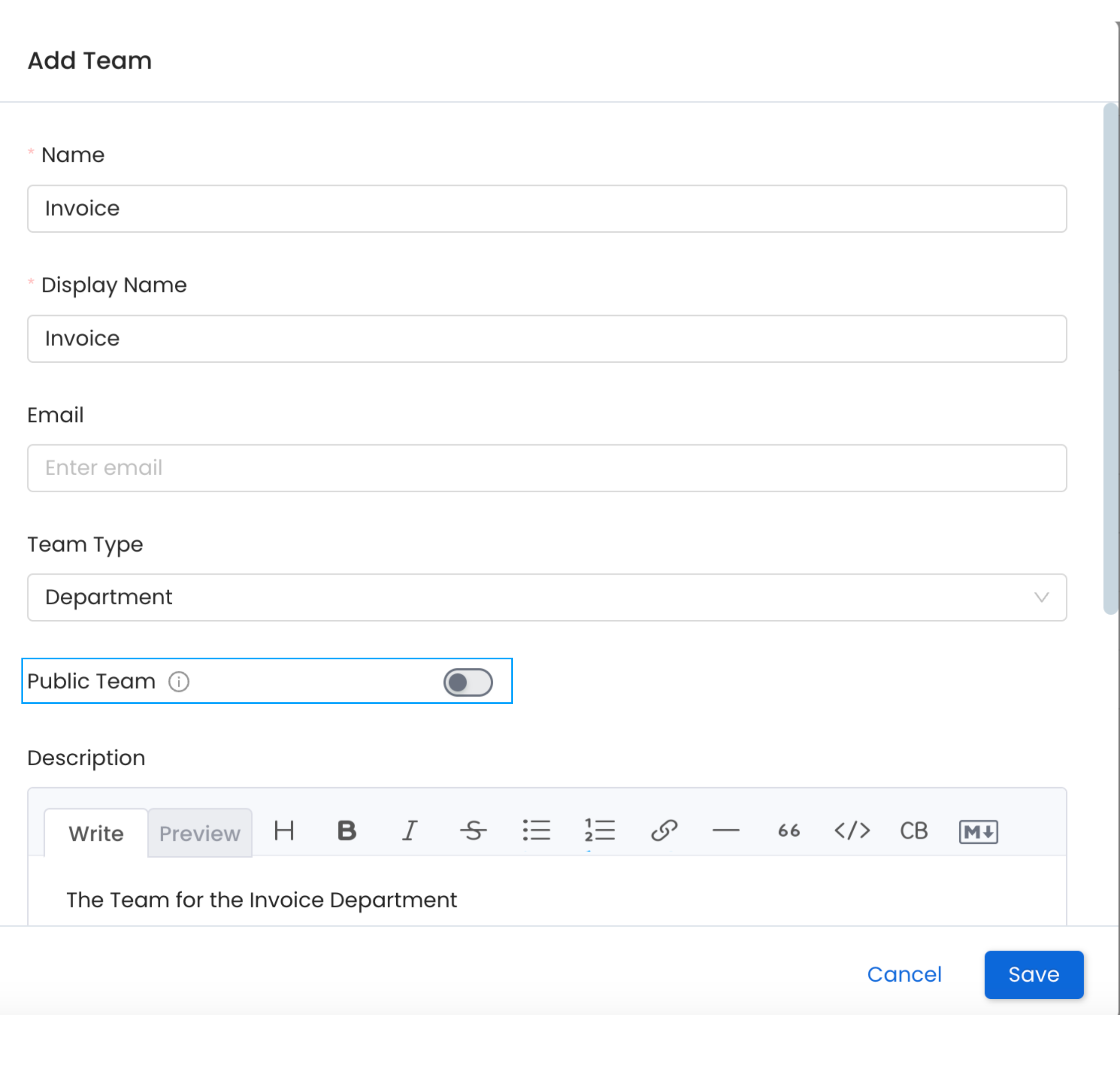Screen dimensions: 1120x1075
Task: Show Public Team info tooltip icon
Action: (x=179, y=681)
